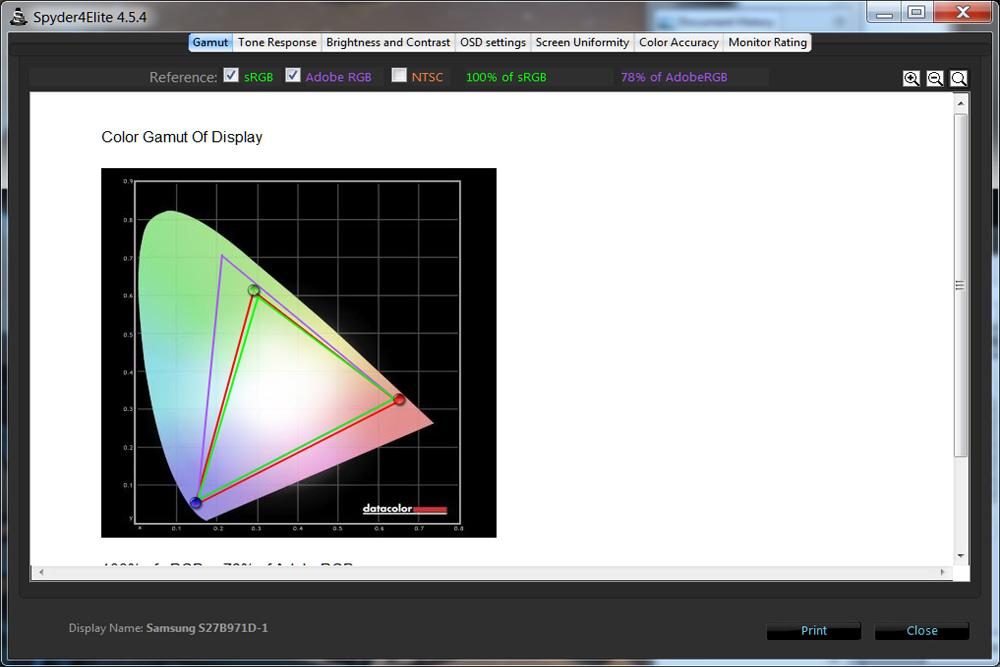This screenshot has width=1000, height=667.
Task: Switch to the Color Accuracy tab
Action: [679, 42]
